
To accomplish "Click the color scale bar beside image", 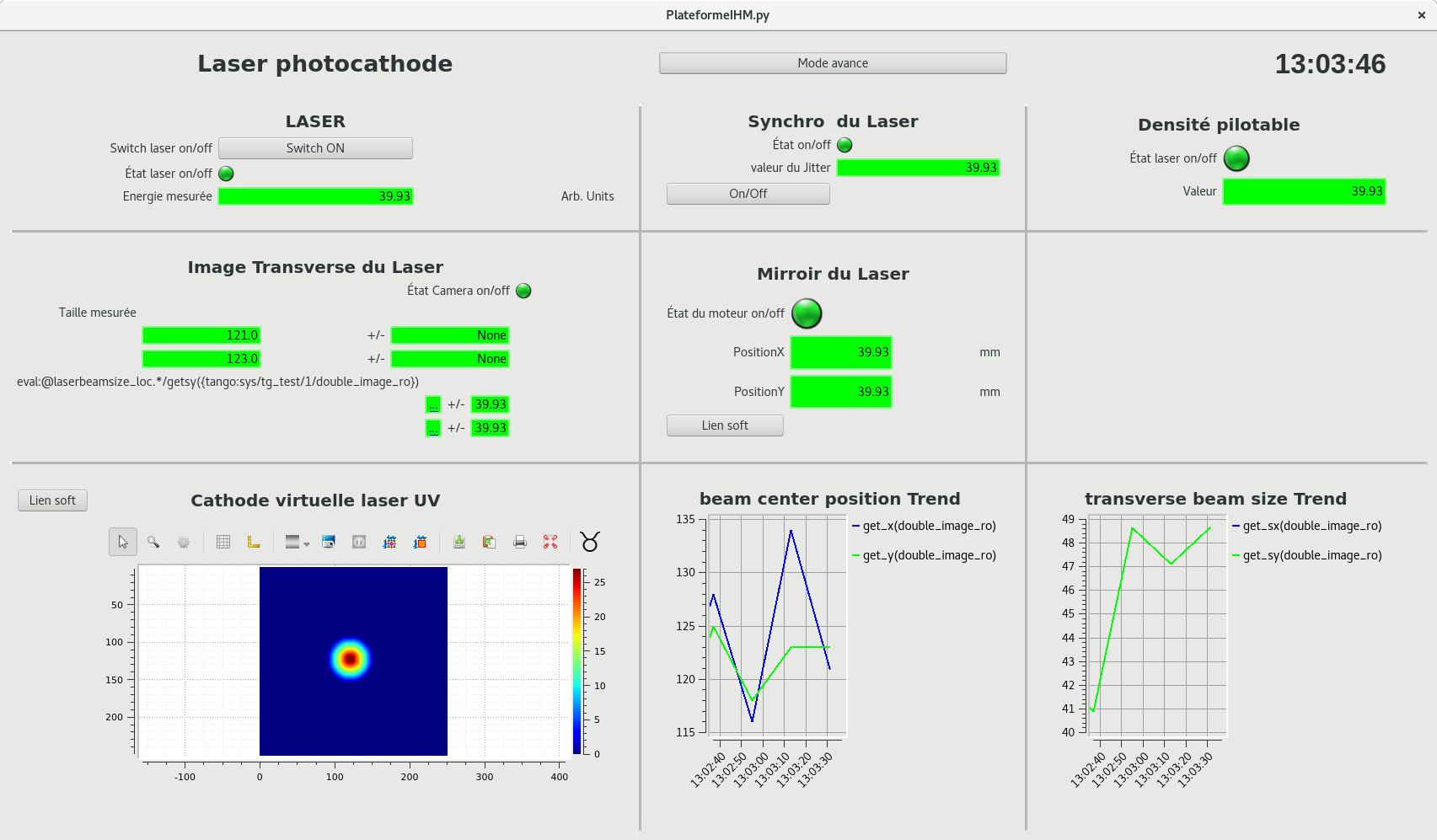I will pyautogui.click(x=577, y=661).
